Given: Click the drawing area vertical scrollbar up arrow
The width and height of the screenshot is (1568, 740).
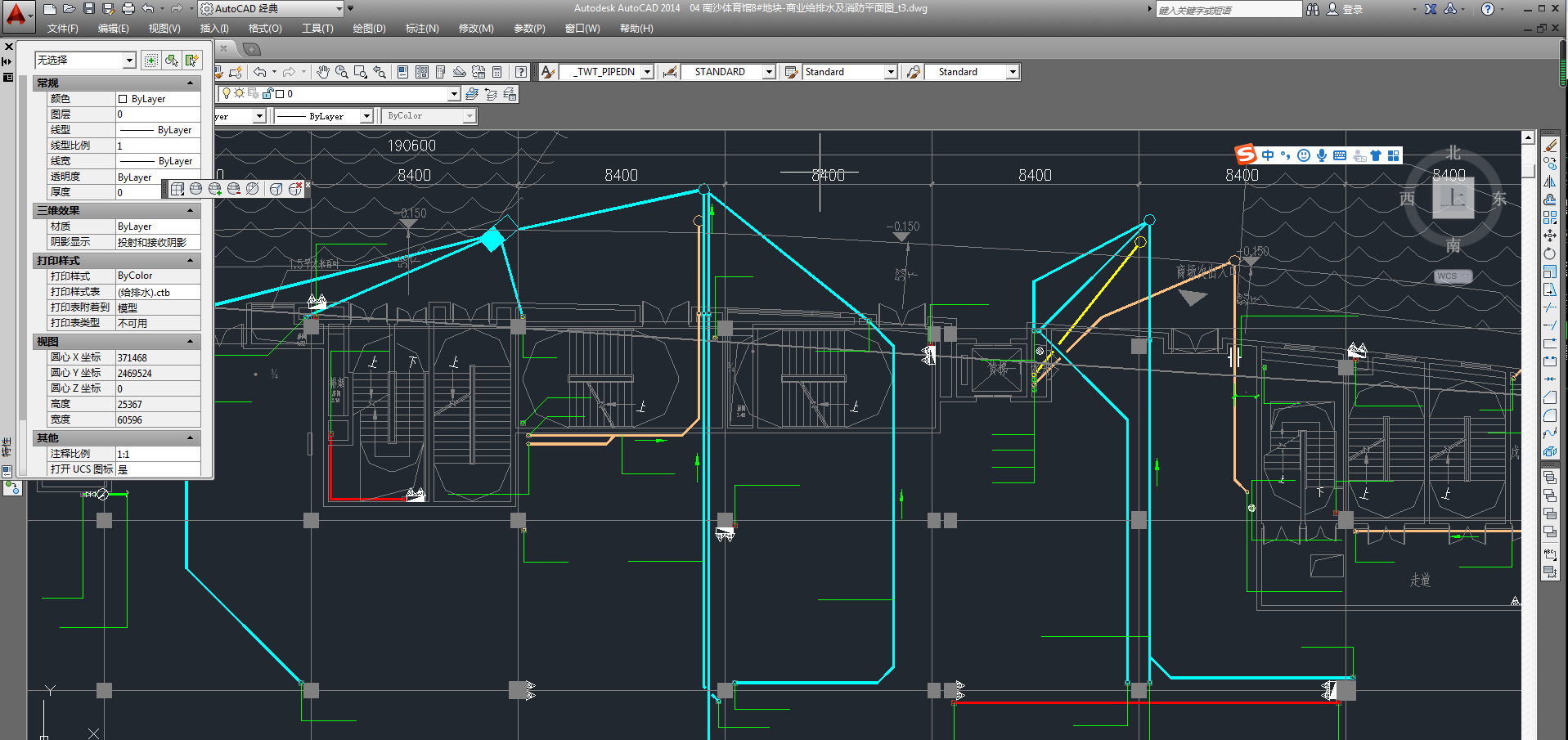Looking at the screenshot, I should 1528,137.
